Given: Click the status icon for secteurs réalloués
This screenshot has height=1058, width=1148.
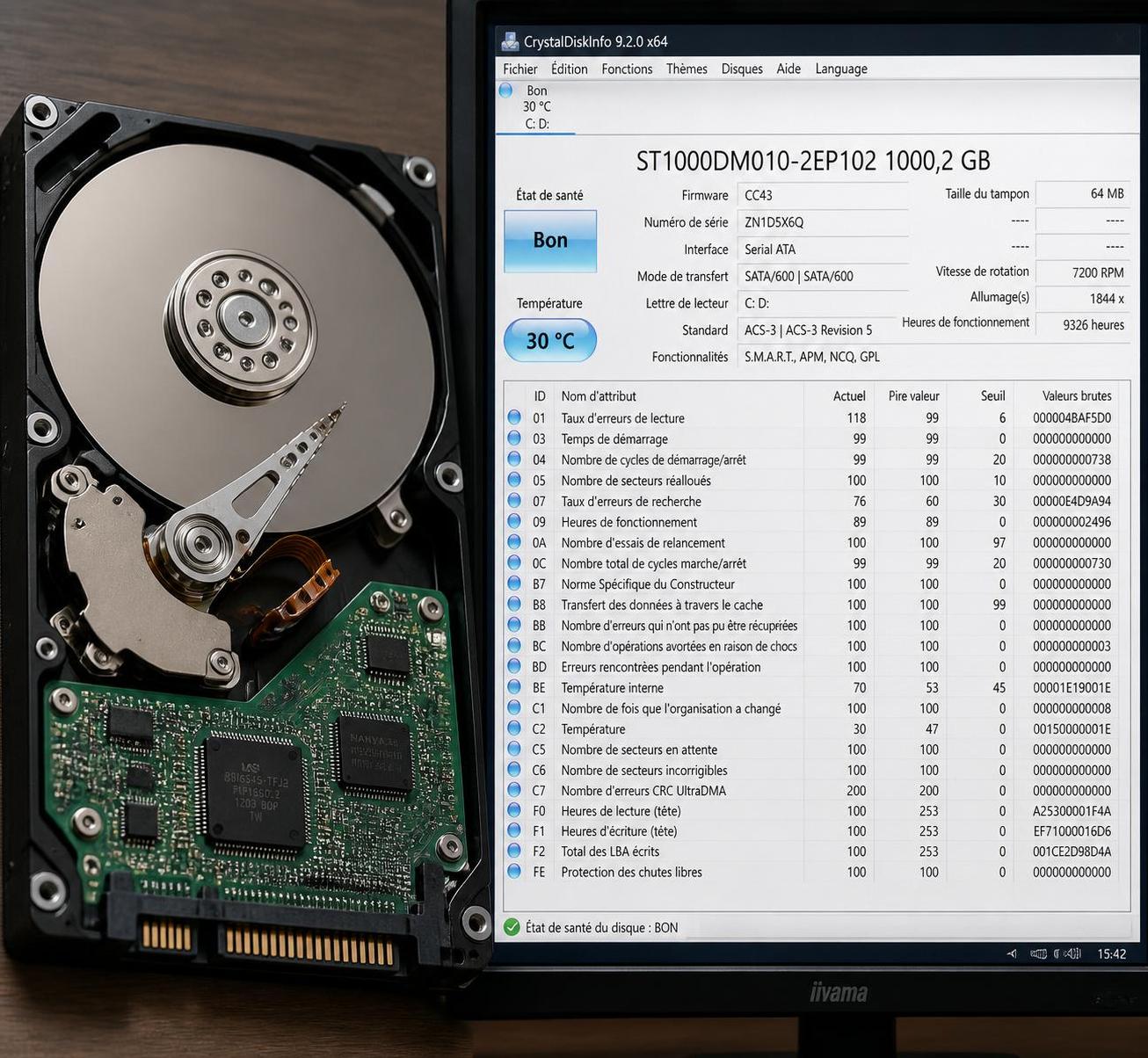Looking at the screenshot, I should click(514, 480).
